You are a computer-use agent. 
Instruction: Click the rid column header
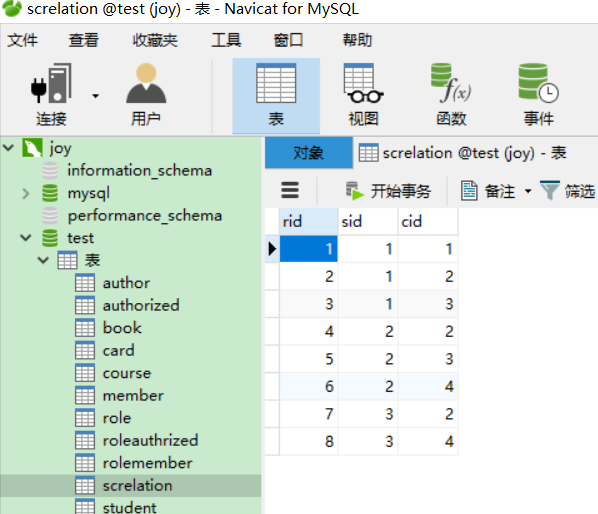[x=309, y=221]
